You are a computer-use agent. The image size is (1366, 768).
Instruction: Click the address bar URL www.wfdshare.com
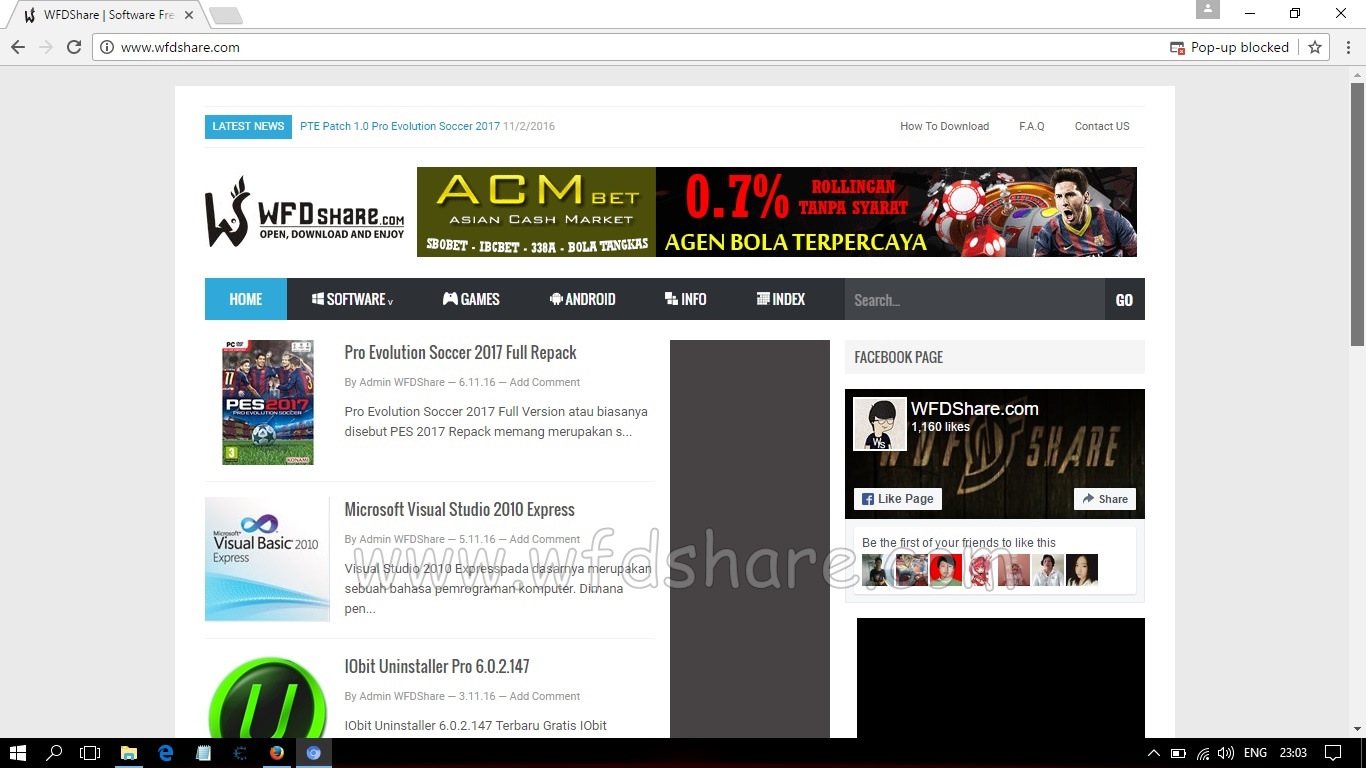click(180, 47)
